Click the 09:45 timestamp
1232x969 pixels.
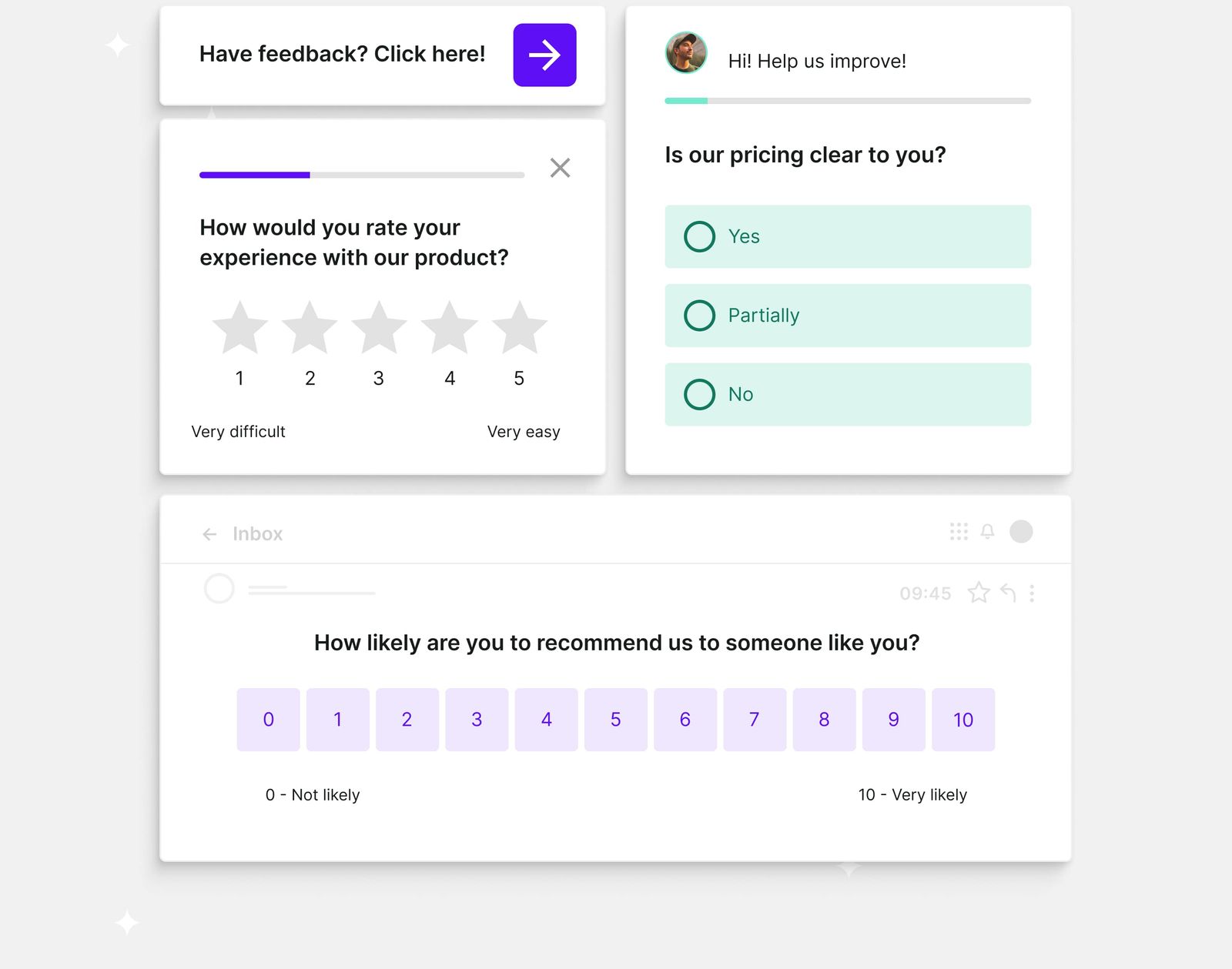coord(926,593)
